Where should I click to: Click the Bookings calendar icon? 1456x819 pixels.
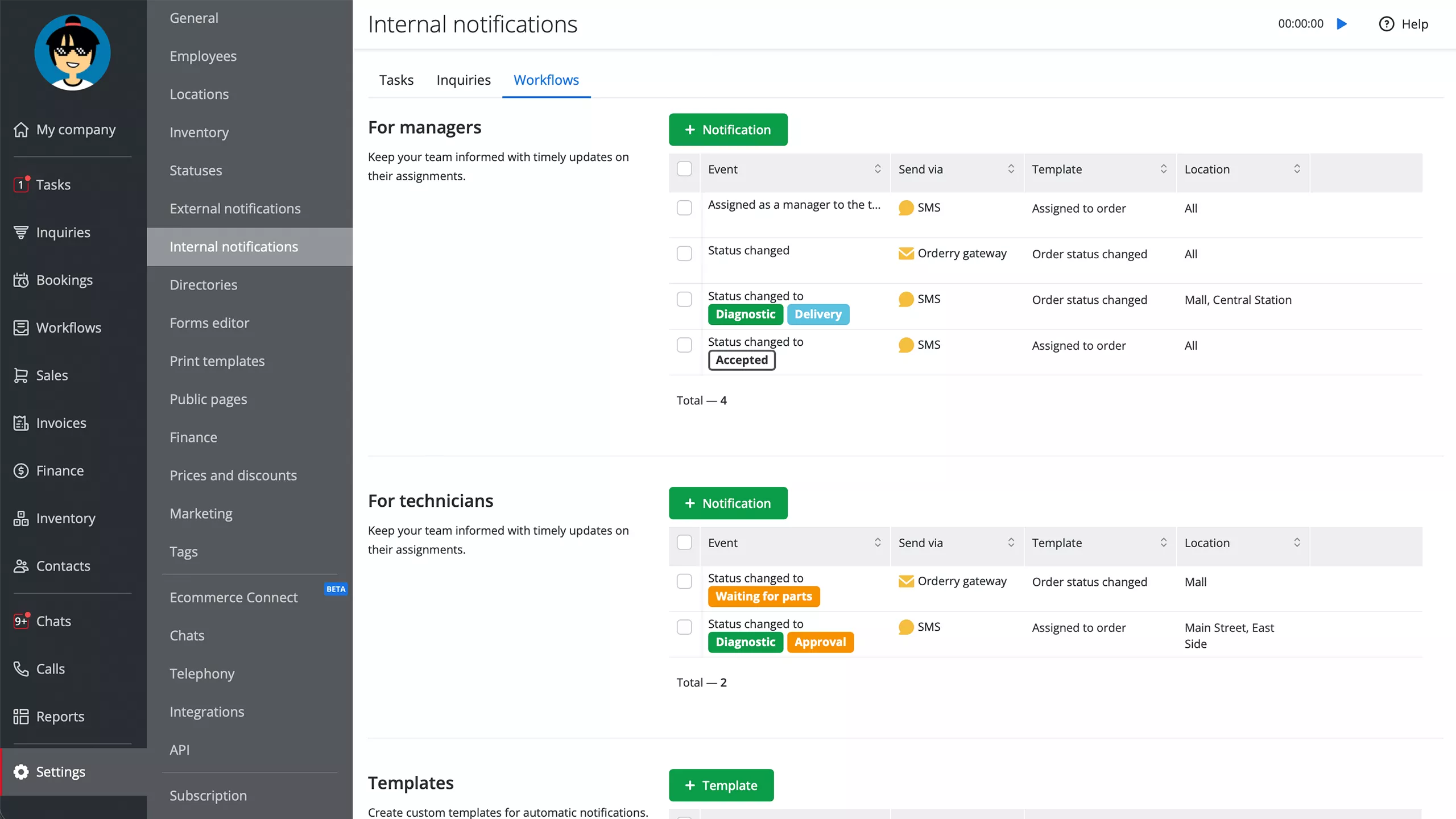pyautogui.click(x=21, y=280)
